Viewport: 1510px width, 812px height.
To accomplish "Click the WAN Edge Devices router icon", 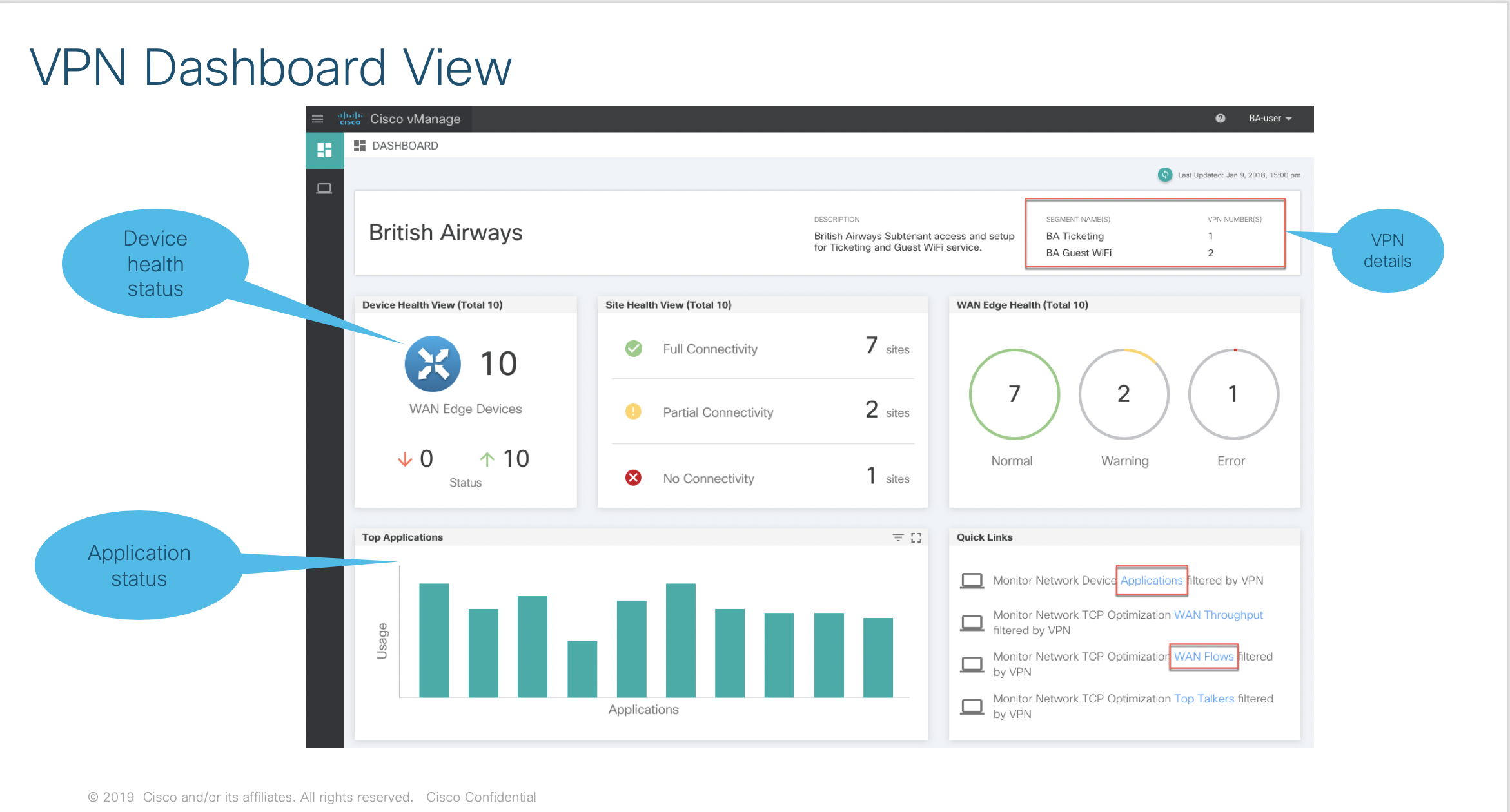I will pyautogui.click(x=433, y=364).
